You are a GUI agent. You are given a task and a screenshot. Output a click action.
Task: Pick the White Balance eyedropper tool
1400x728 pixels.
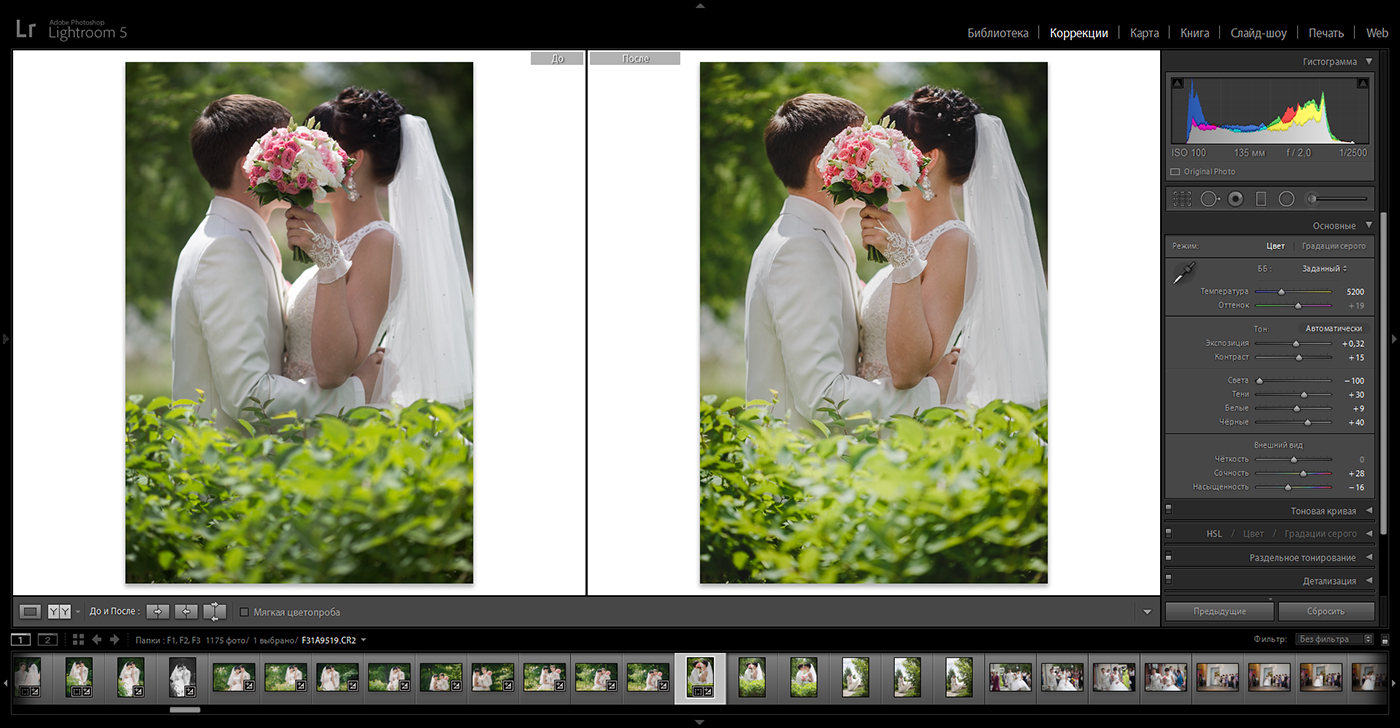(1184, 272)
